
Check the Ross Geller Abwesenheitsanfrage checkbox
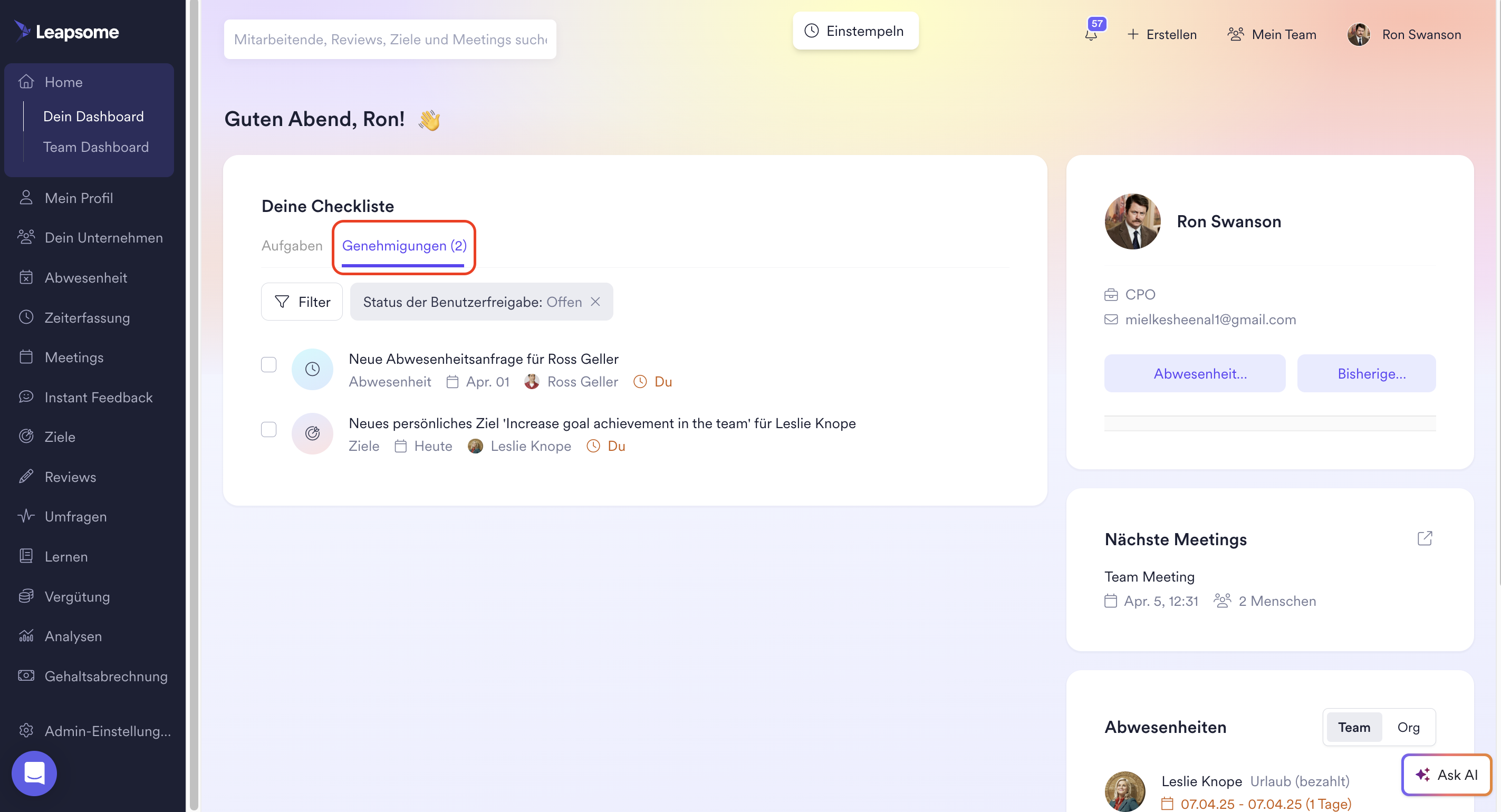[x=268, y=365]
